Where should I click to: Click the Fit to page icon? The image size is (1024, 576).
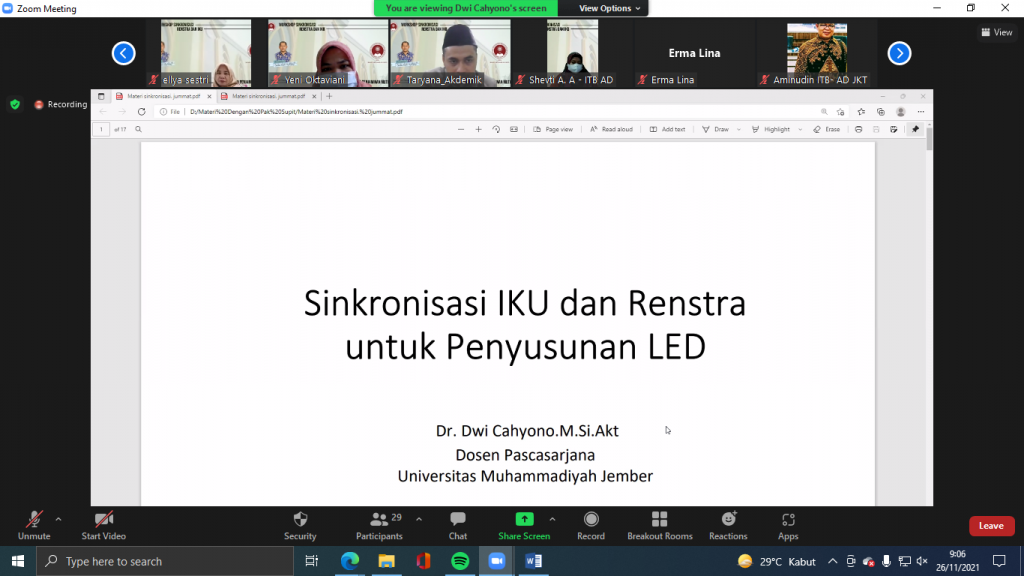[x=514, y=129]
